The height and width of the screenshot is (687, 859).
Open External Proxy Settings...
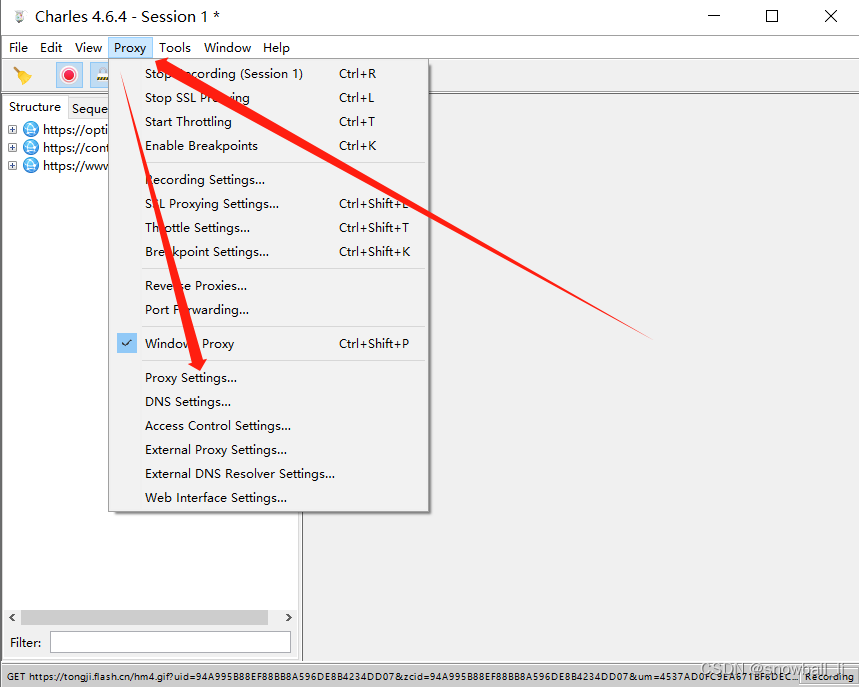click(x=268, y=450)
